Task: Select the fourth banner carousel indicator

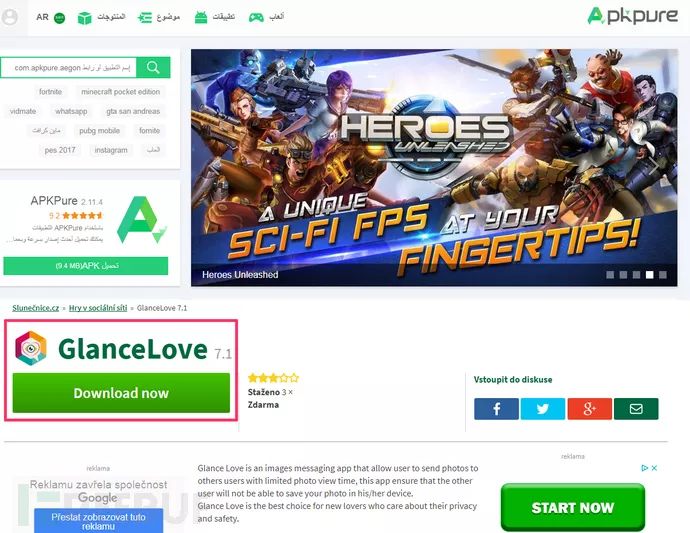Action: pos(650,275)
